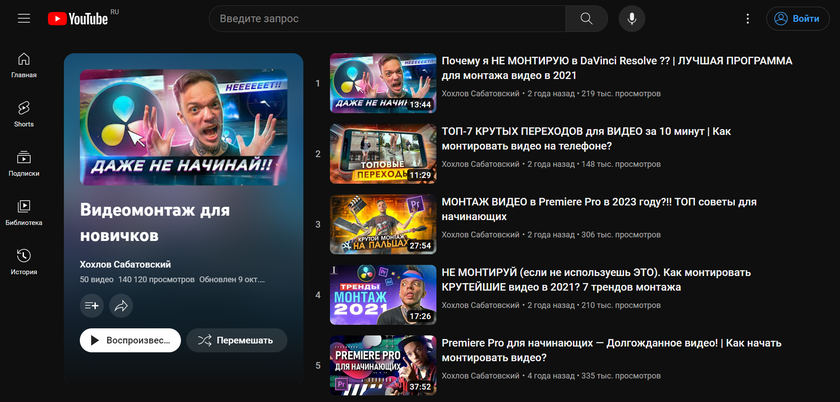
Task: Click channel name under ТОП-7 переходов video
Action: (x=481, y=164)
